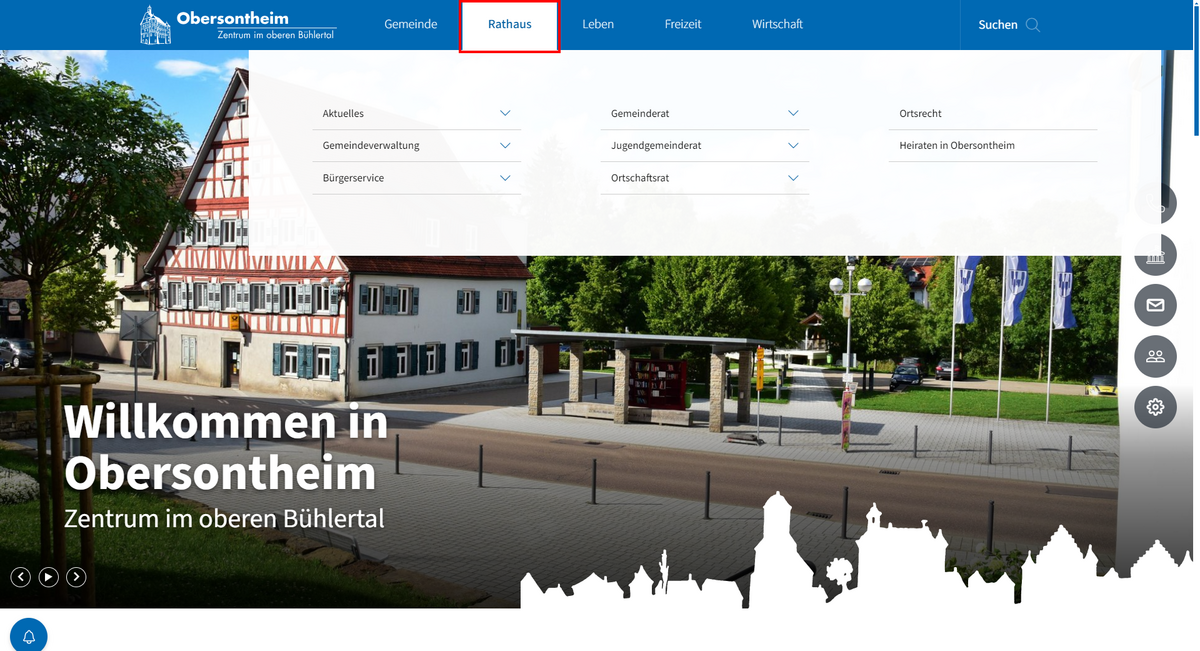Open the Gemeinde main menu

pyautogui.click(x=411, y=25)
